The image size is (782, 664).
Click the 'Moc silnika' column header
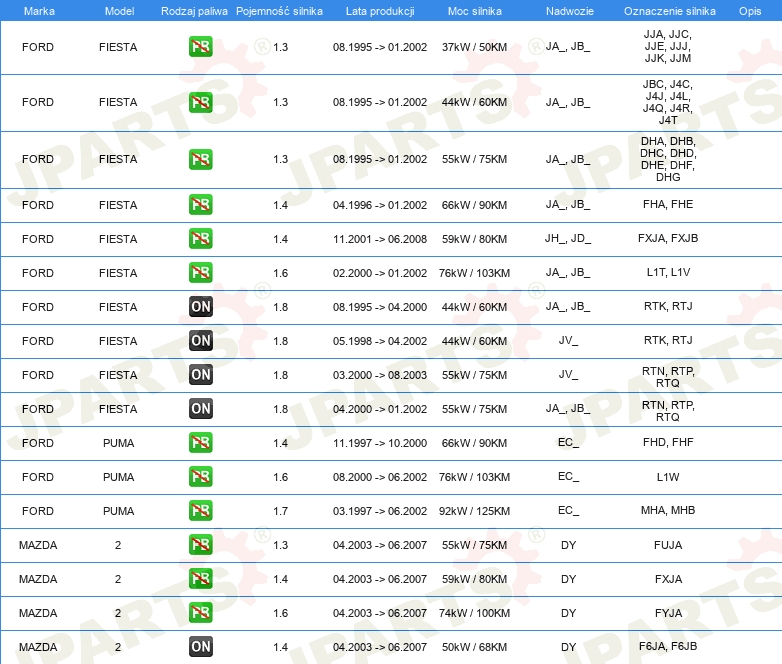pyautogui.click(x=474, y=10)
